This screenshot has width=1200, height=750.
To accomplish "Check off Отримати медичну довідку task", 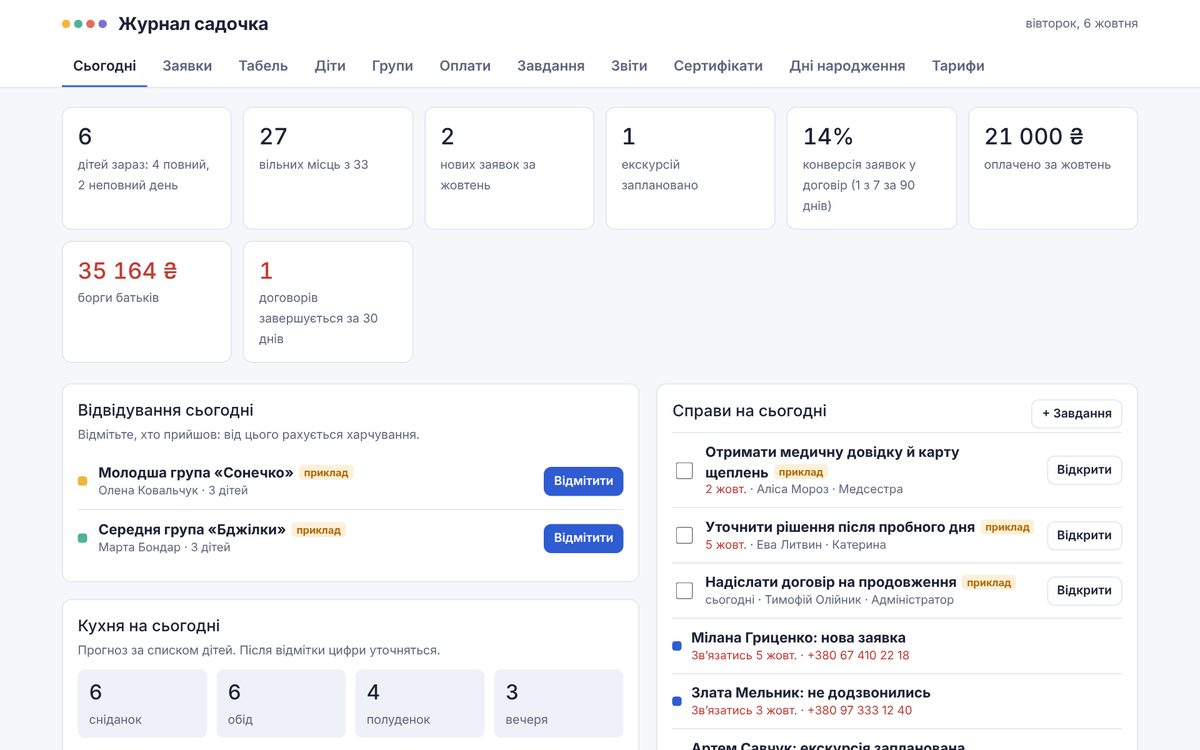I will pos(684,470).
